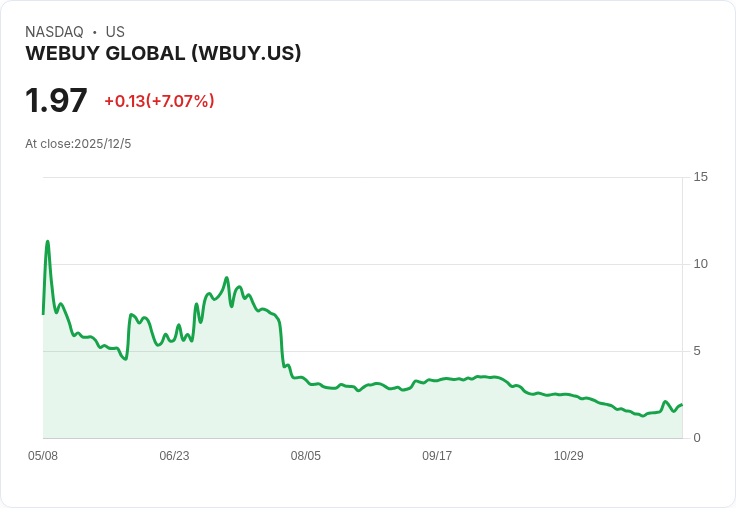Click the 05/08 date axis label
The width and height of the screenshot is (736, 508).
[x=43, y=456]
